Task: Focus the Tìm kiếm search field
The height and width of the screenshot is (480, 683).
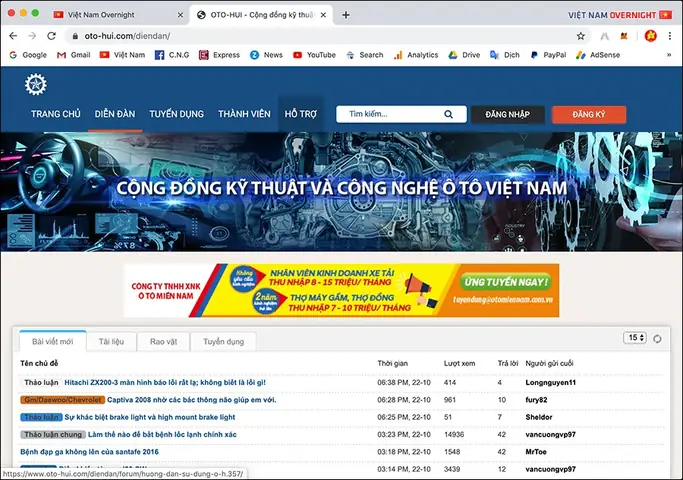Action: pos(401,114)
